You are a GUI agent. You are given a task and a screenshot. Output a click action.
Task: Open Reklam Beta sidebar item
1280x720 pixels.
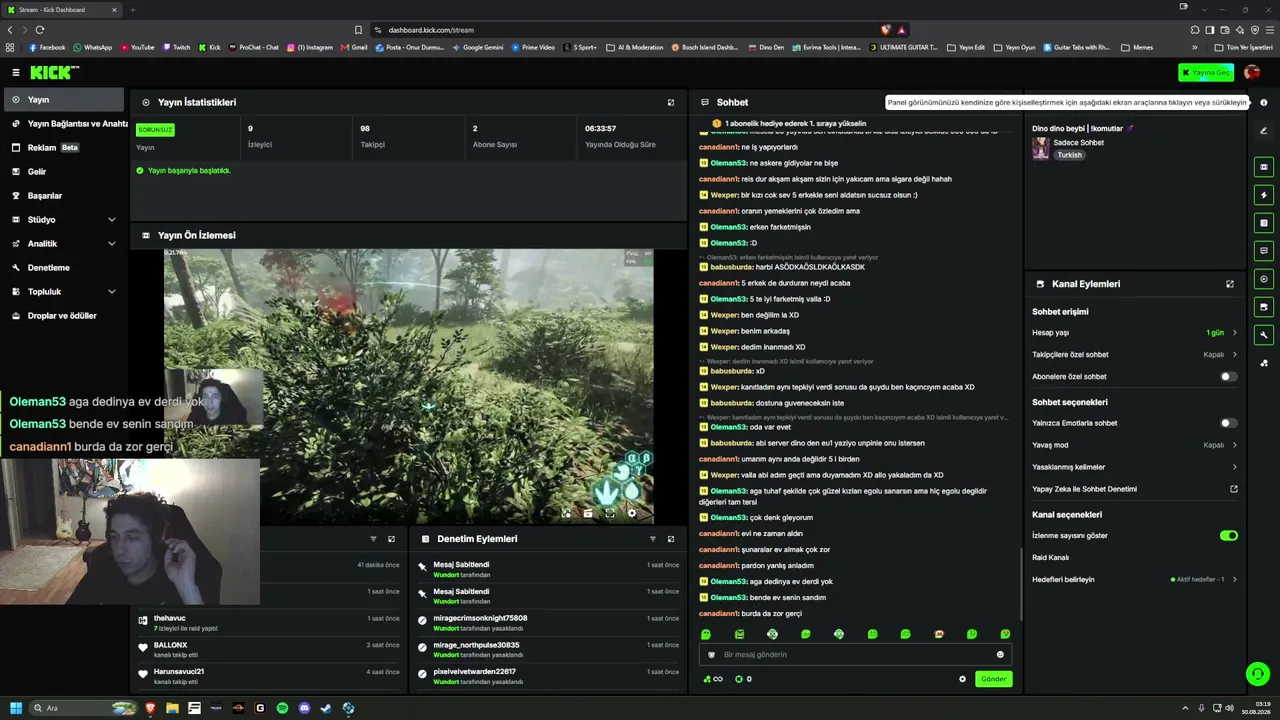pyautogui.click(x=64, y=148)
